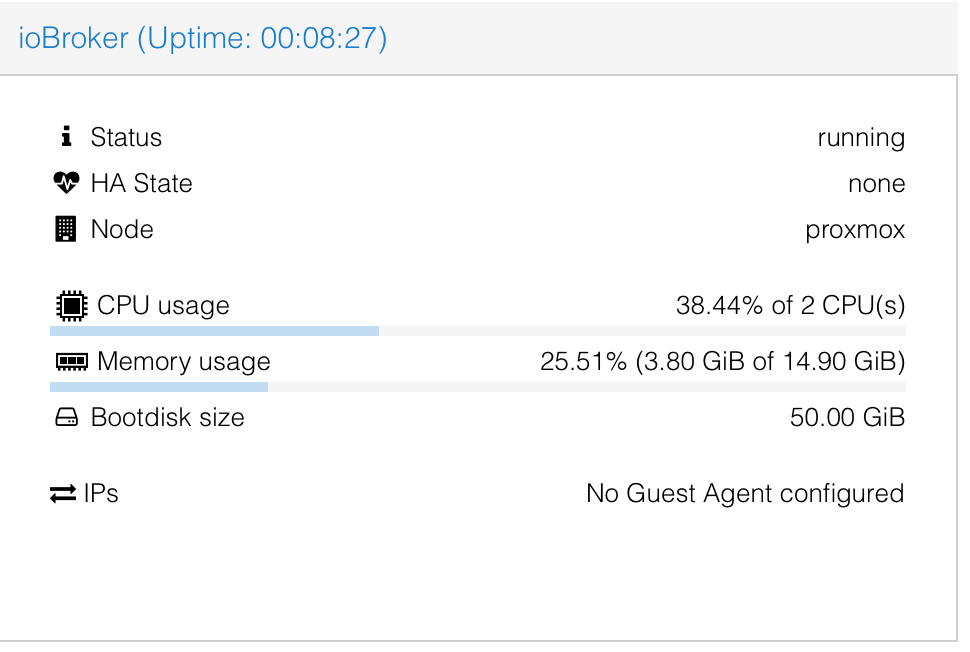Click the proxmox node name
This screenshot has width=970, height=652.
(855, 230)
